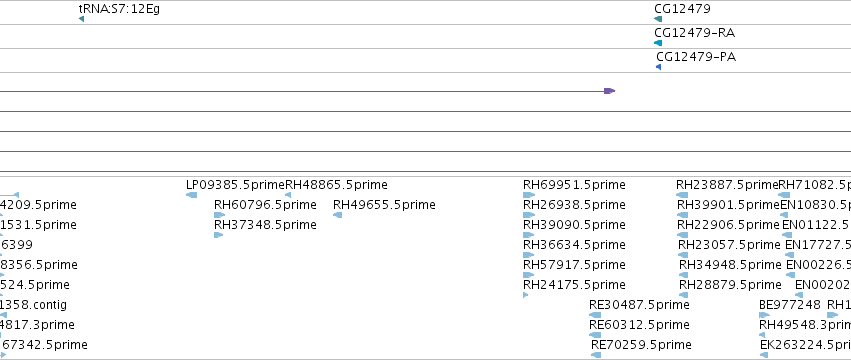Click the RH60796.5prime label
851x360 pixels.
[265, 205]
